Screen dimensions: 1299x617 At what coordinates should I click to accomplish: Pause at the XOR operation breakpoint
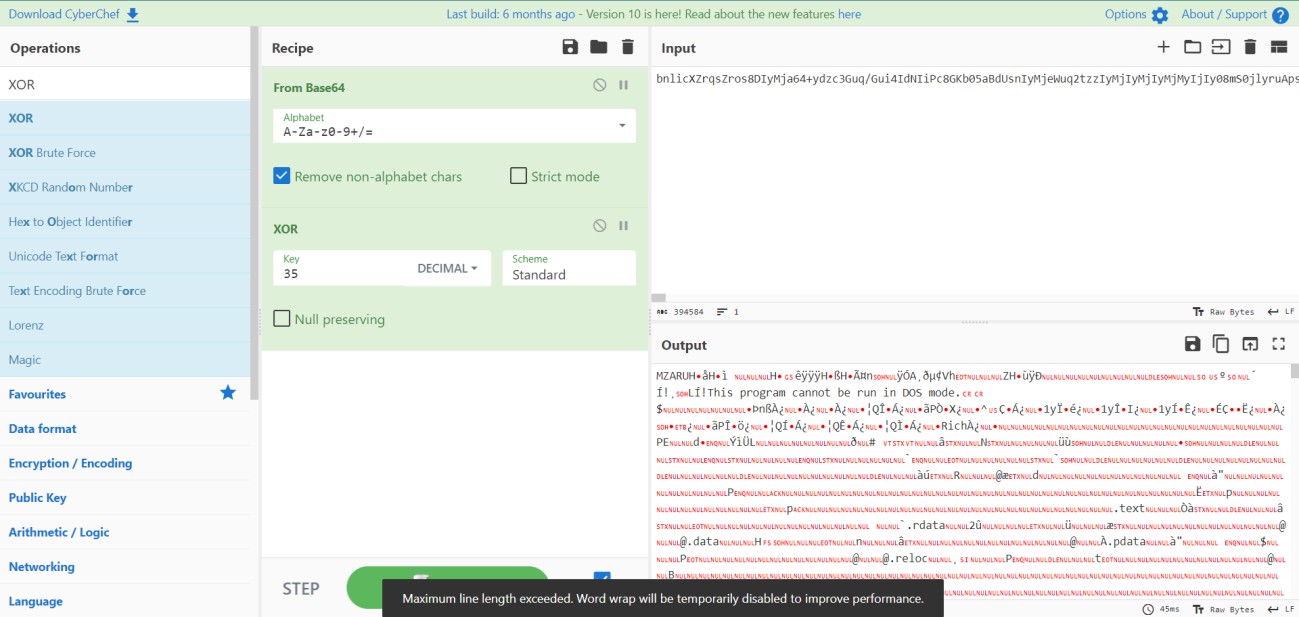pyautogui.click(x=623, y=226)
